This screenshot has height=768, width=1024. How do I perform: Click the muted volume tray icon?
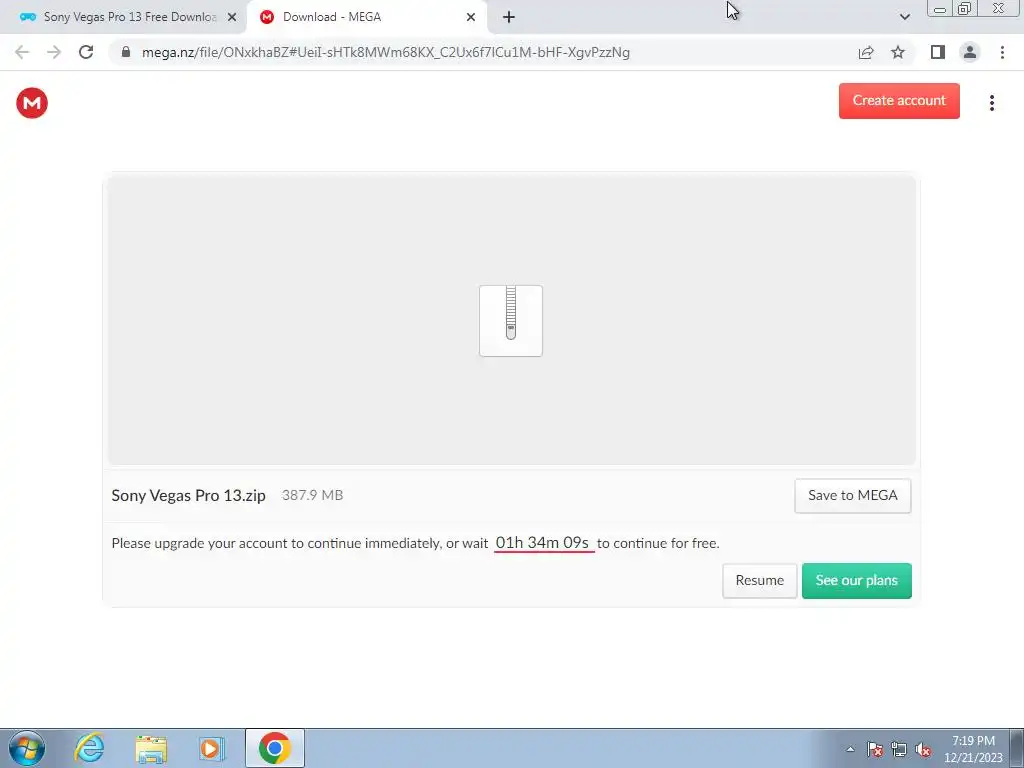pos(923,749)
